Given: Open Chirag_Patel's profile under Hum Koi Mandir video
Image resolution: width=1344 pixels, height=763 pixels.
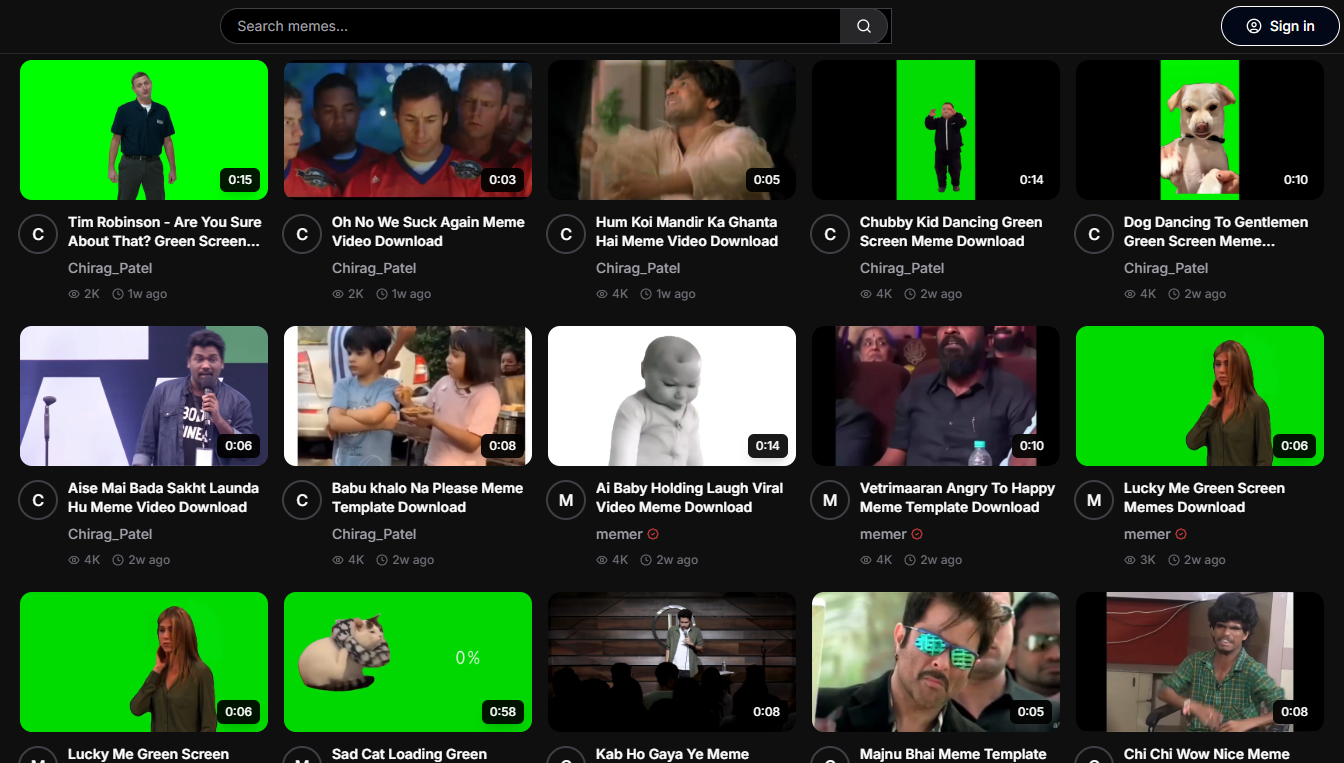Looking at the screenshot, I should coord(638,267).
